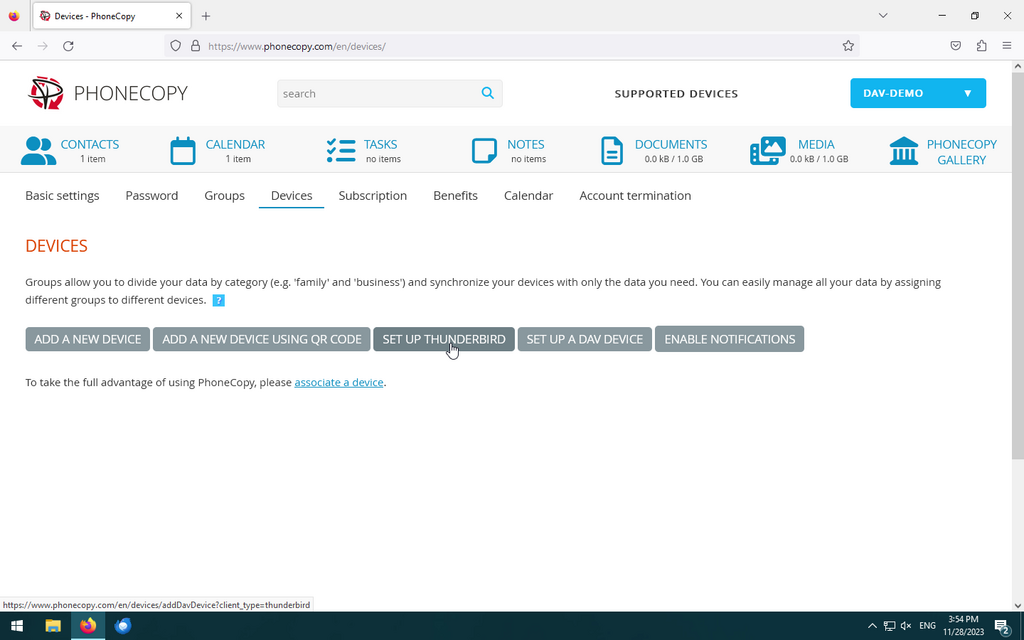
Task: Click the Contacts people icon
Action: click(38, 151)
